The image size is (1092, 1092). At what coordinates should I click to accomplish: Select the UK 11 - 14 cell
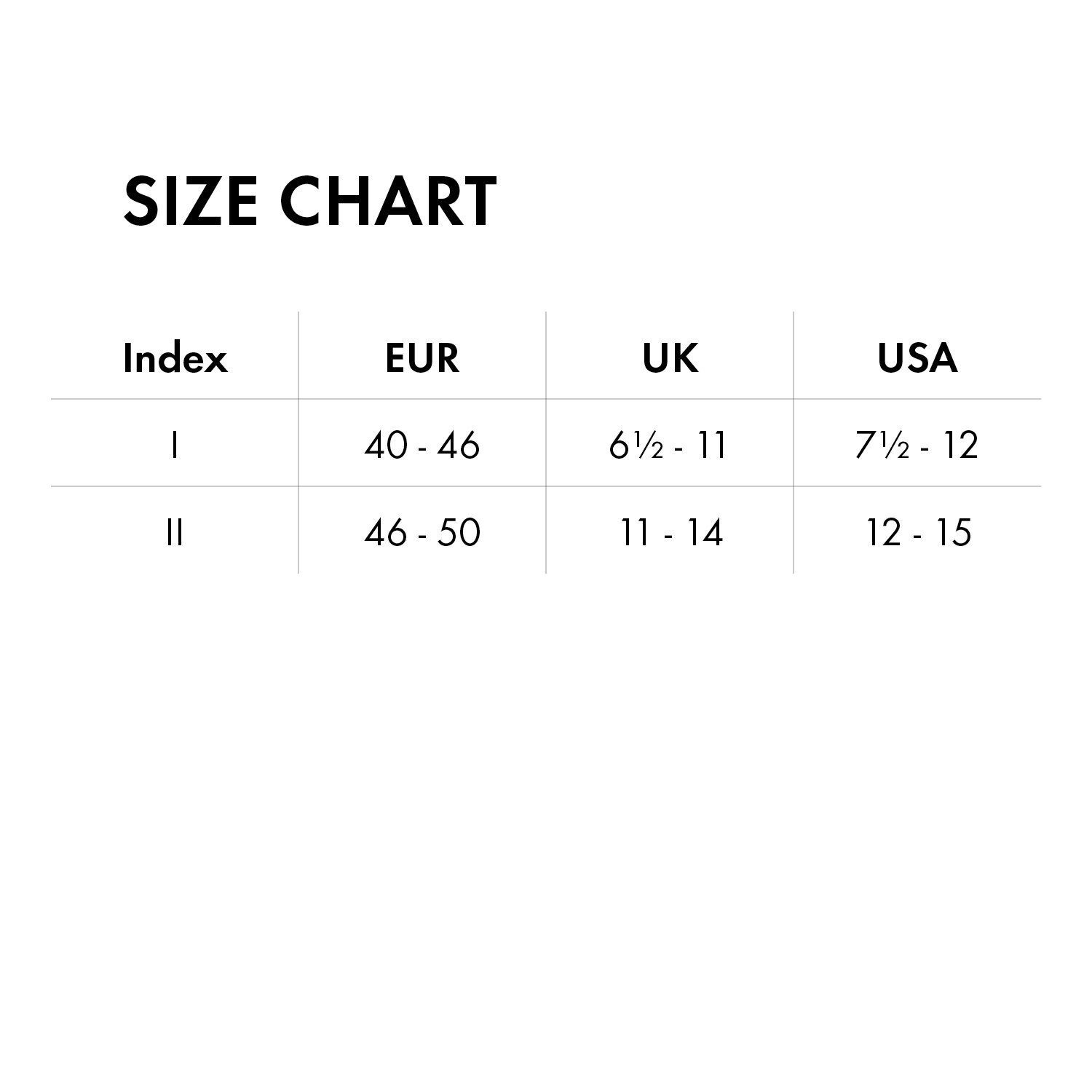pos(671,532)
